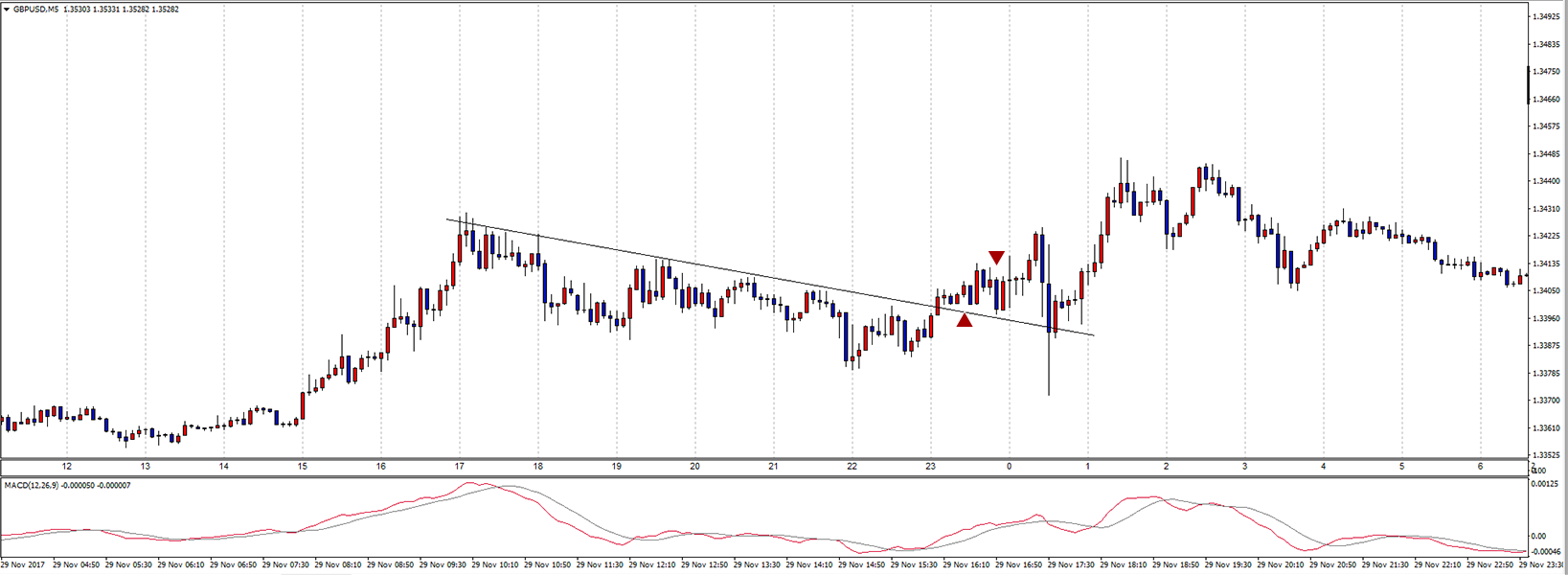Click the hour label 17
Viewport: 1568px width, 575px height.
coord(460,467)
